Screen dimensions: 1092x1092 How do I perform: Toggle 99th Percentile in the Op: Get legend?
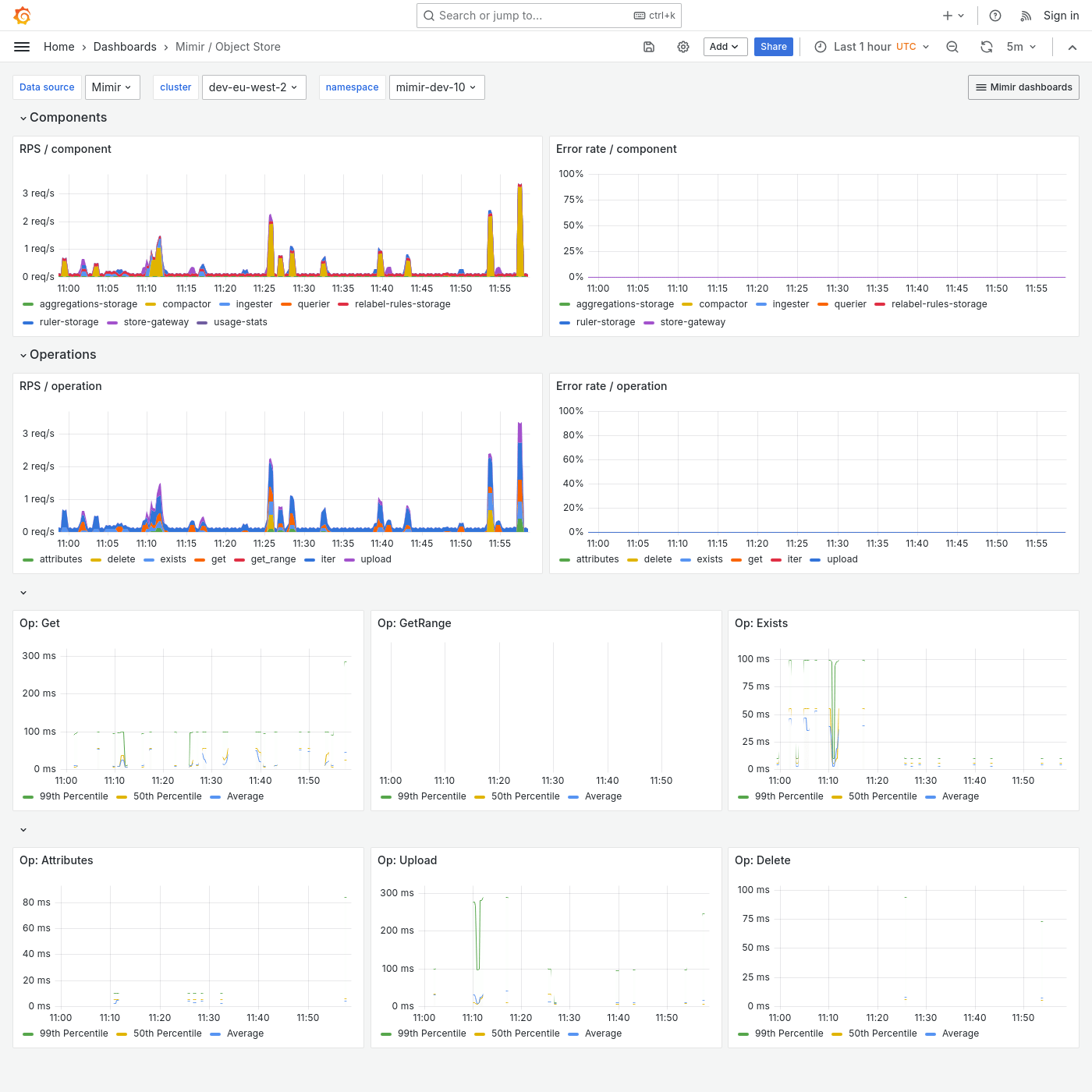point(73,796)
